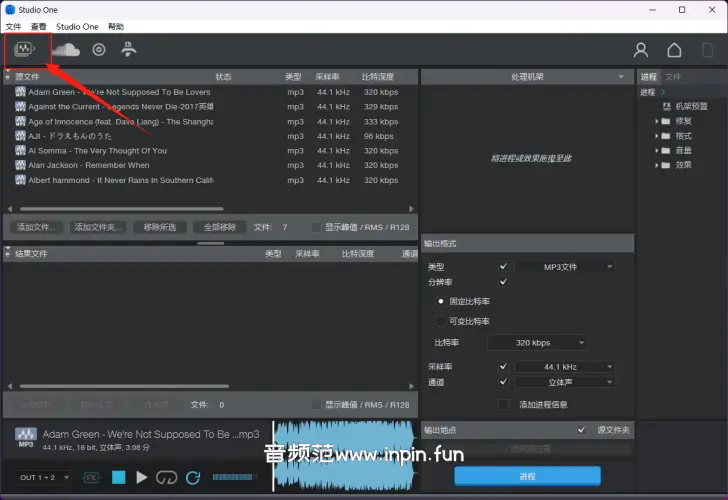The image size is (728, 500).
Task: Seek in the blue waveform preview
Action: point(344,455)
